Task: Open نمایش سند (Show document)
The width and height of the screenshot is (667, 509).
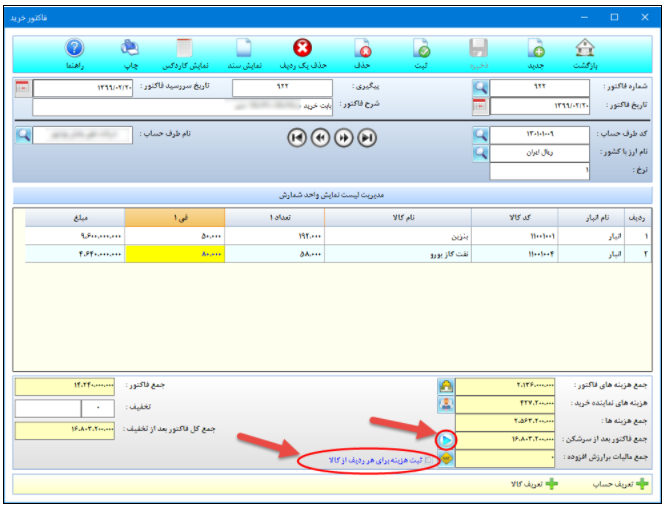Action: (241, 49)
